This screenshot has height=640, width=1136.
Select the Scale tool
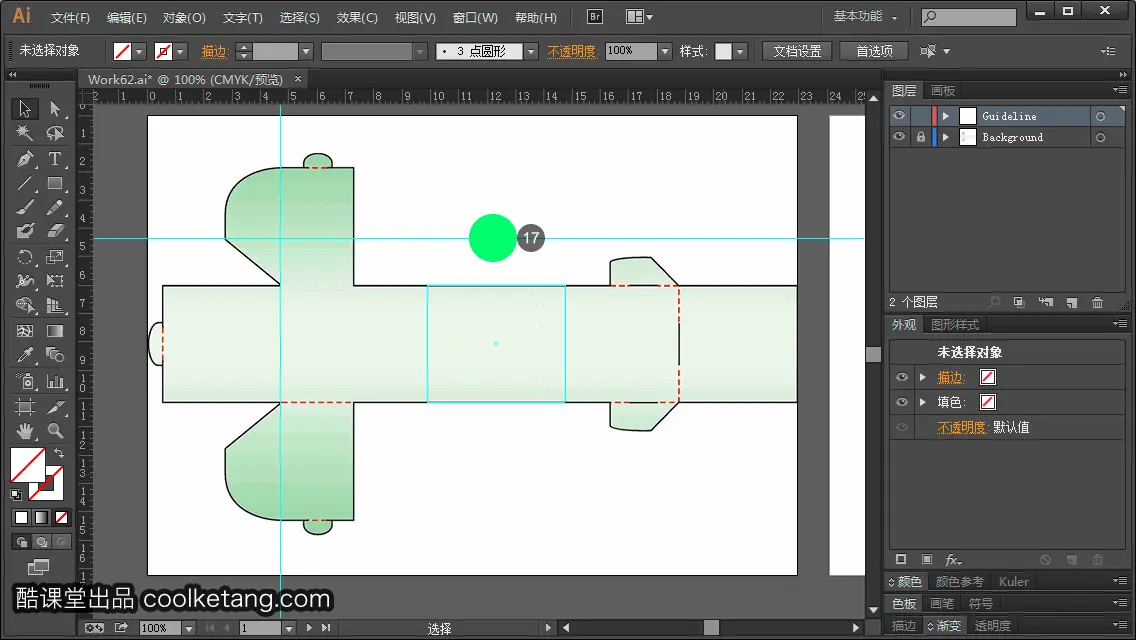(55, 257)
